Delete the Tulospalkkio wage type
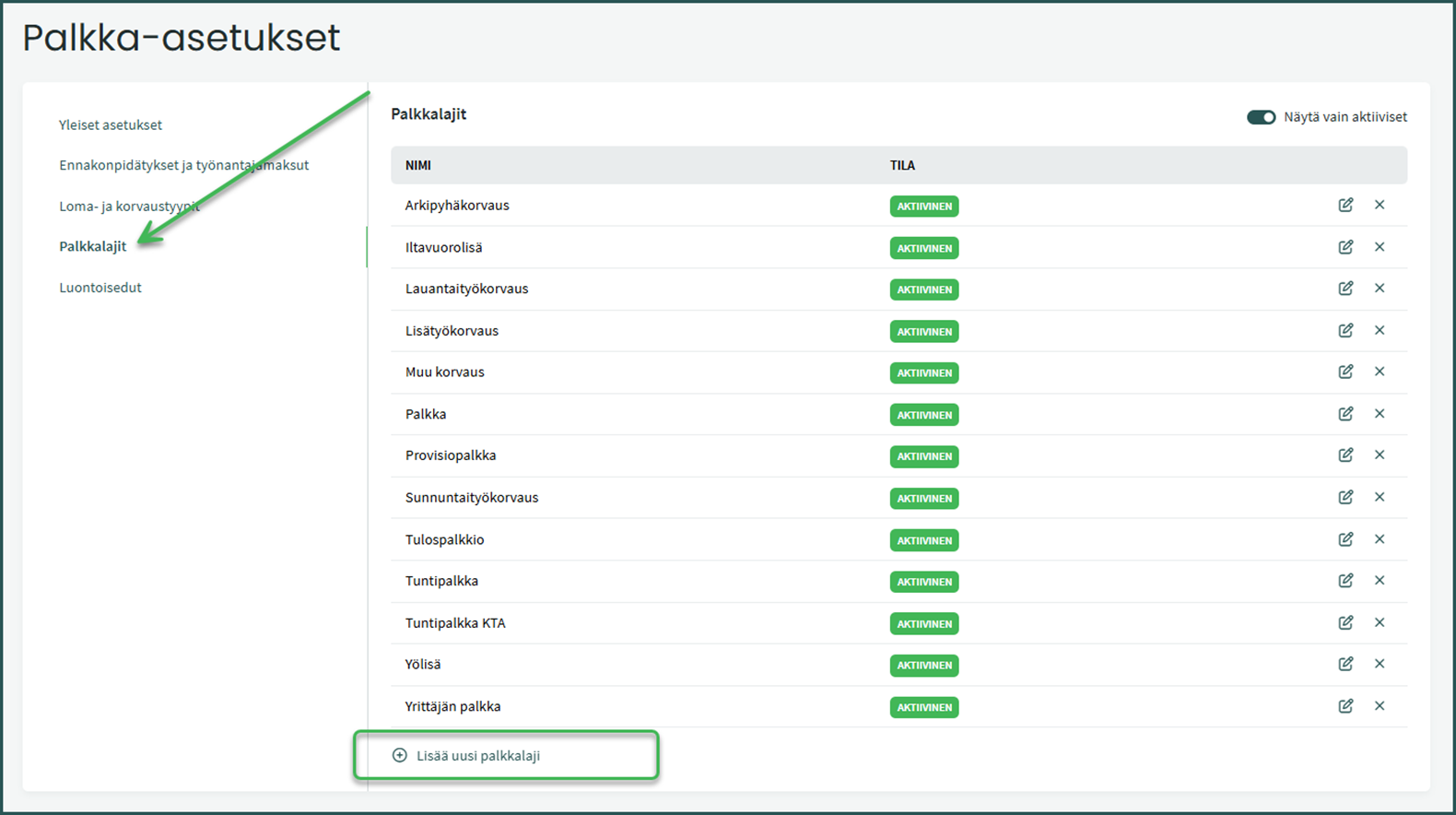 coord(1380,539)
